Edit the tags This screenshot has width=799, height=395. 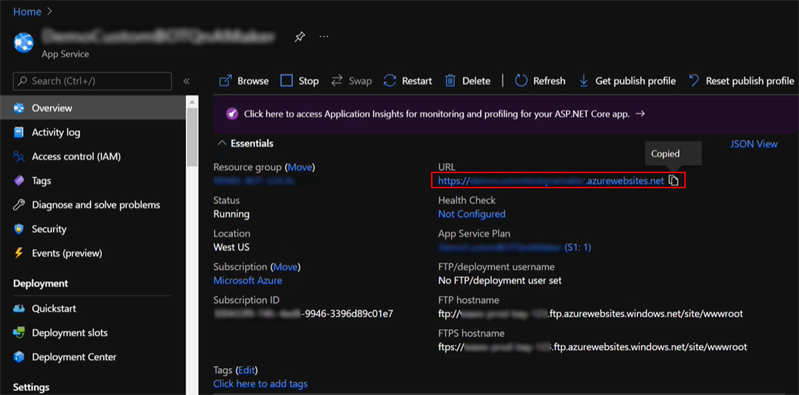[x=248, y=370]
